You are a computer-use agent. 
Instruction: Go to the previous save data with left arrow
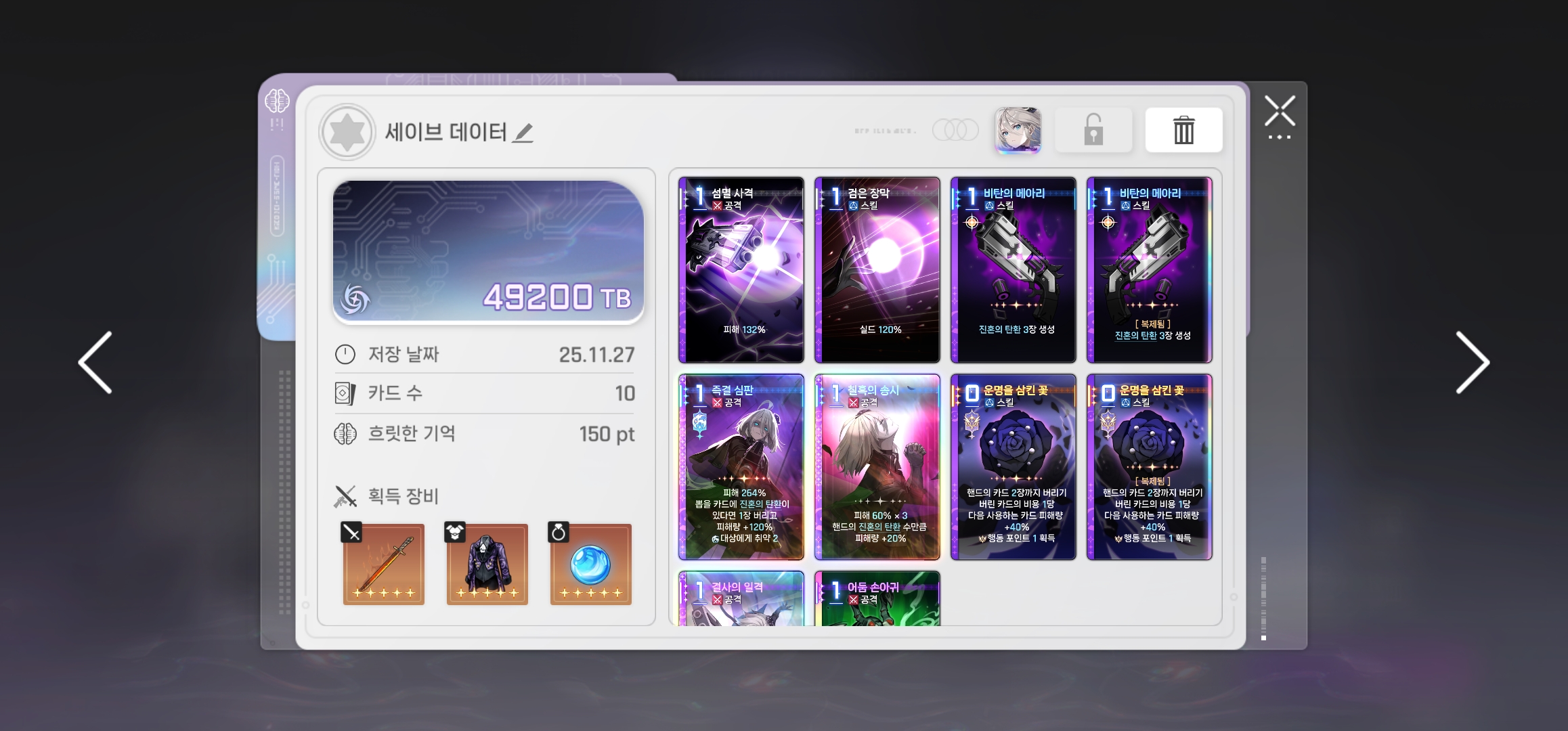pos(95,363)
